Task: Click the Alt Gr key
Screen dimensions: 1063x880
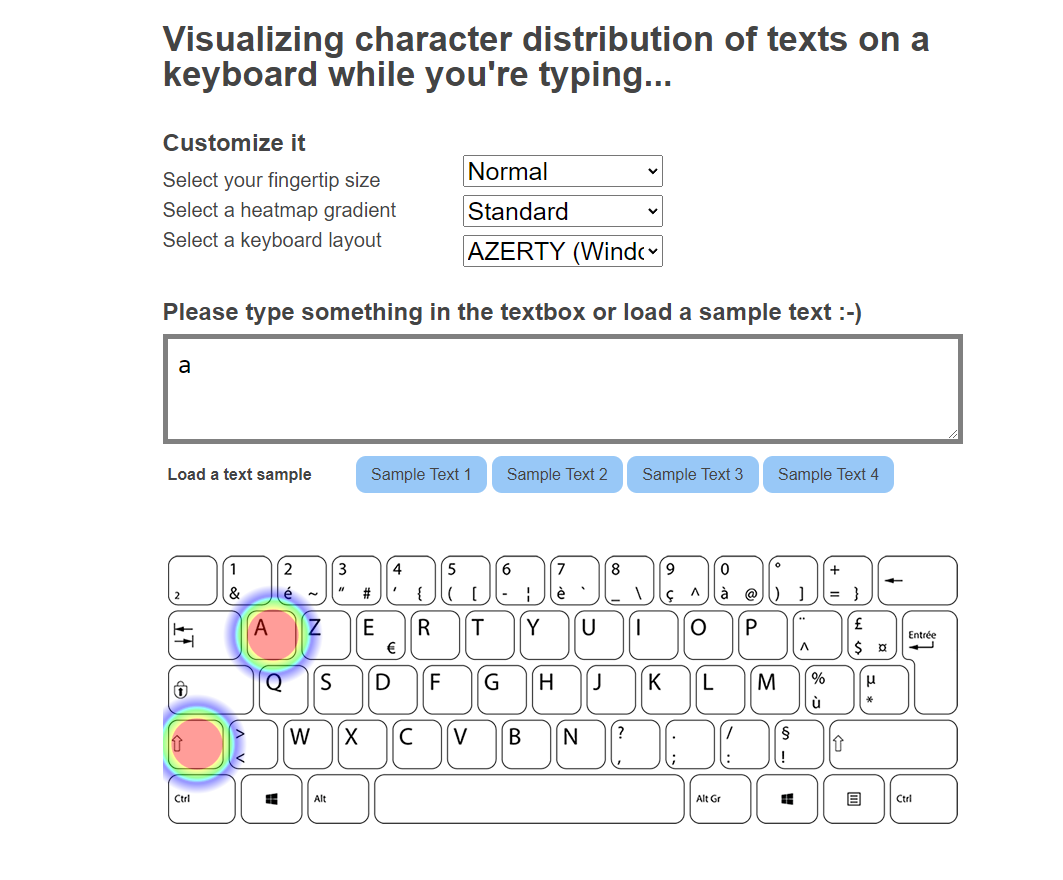Action: 721,799
